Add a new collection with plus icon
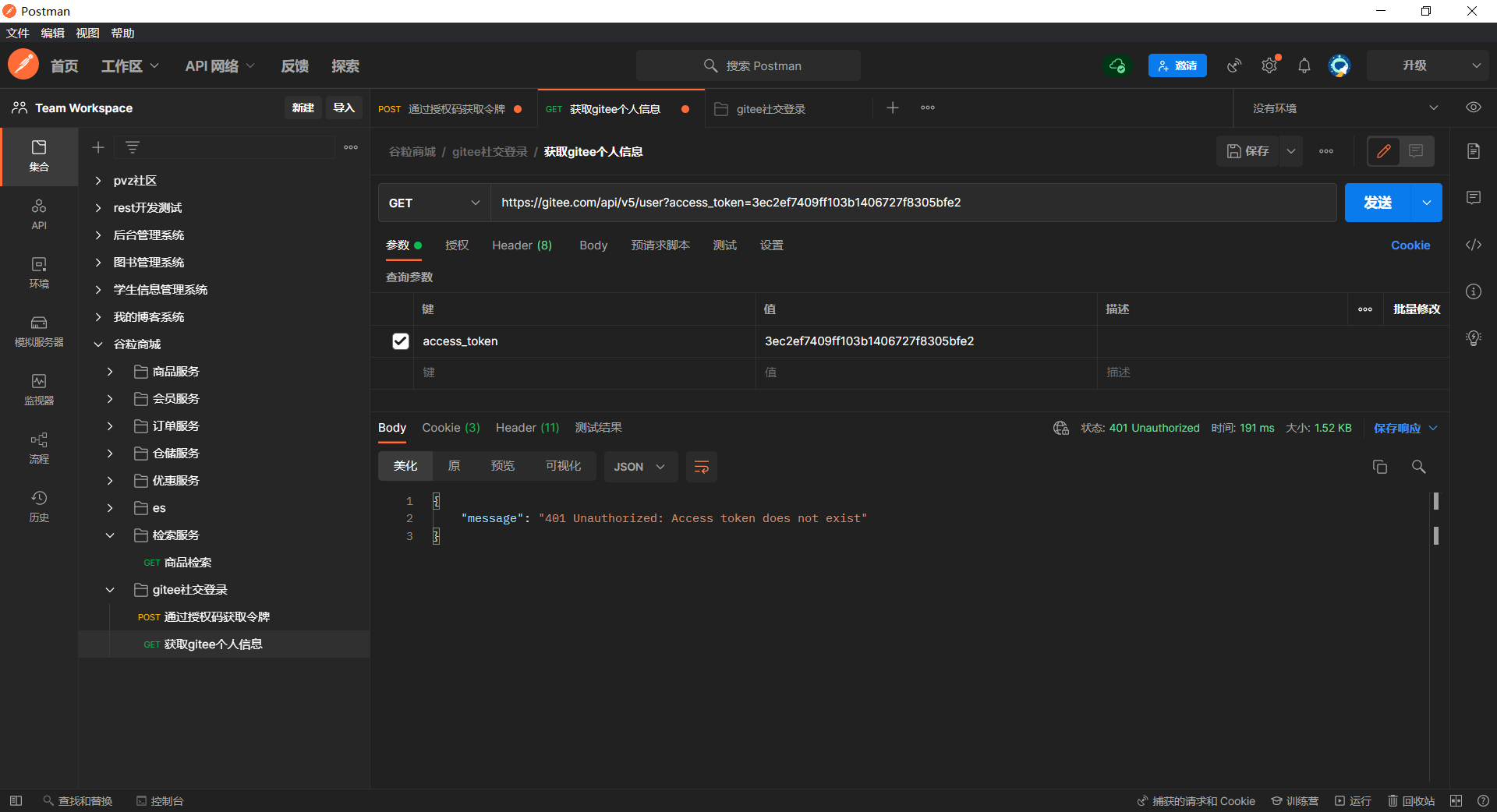1497x812 pixels. tap(98, 147)
